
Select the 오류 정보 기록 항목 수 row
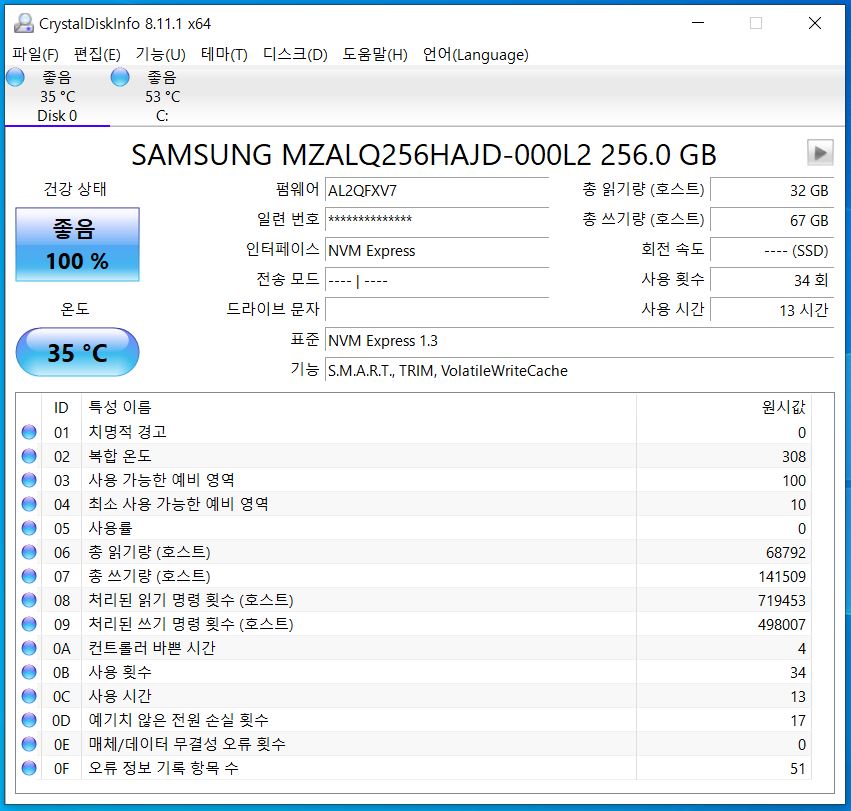tap(414, 768)
